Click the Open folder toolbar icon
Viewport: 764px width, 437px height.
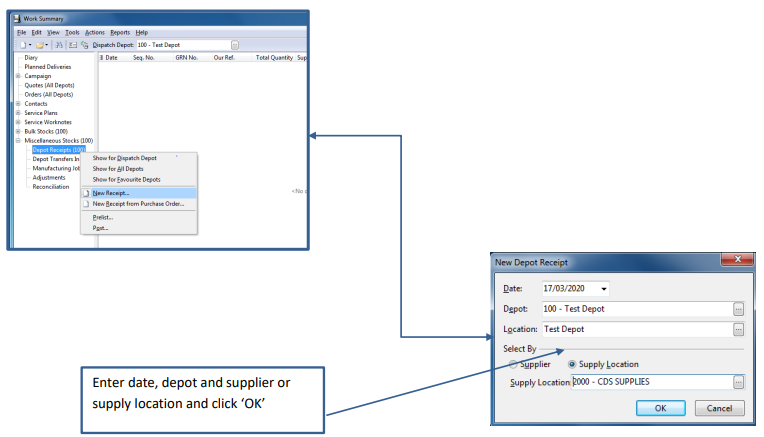click(40, 45)
